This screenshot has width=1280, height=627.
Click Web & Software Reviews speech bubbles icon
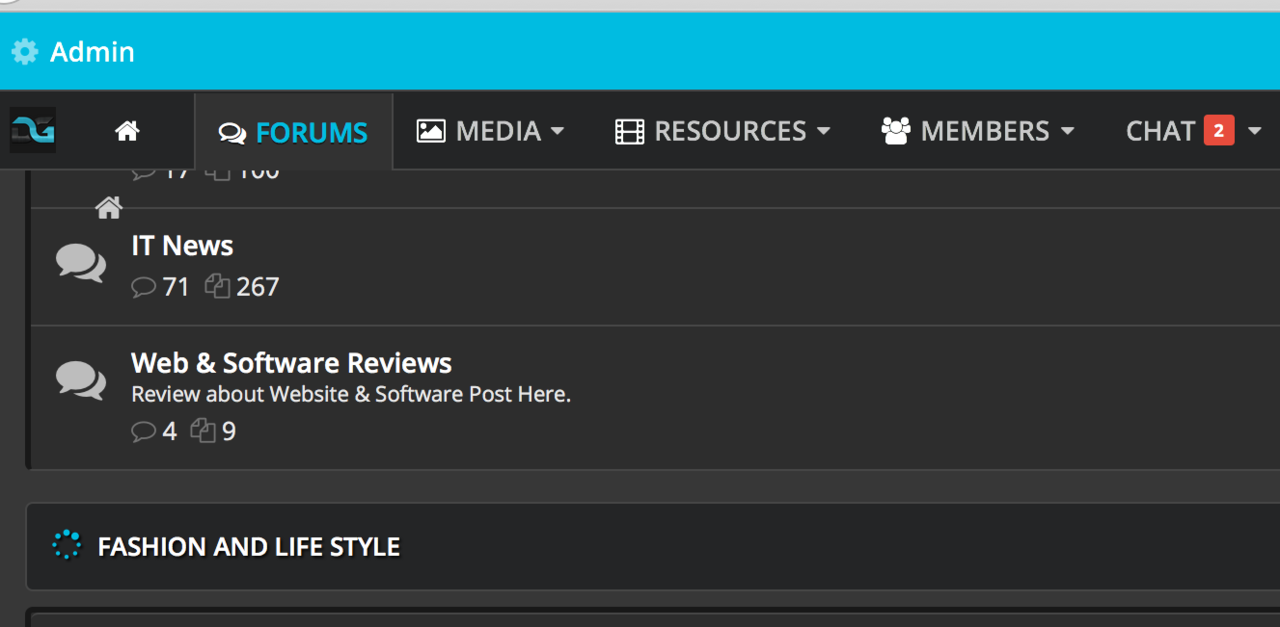(x=81, y=380)
